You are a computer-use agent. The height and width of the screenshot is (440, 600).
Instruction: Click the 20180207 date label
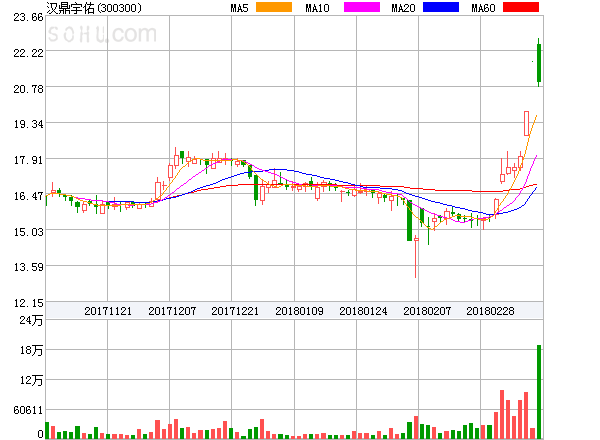coord(427,311)
